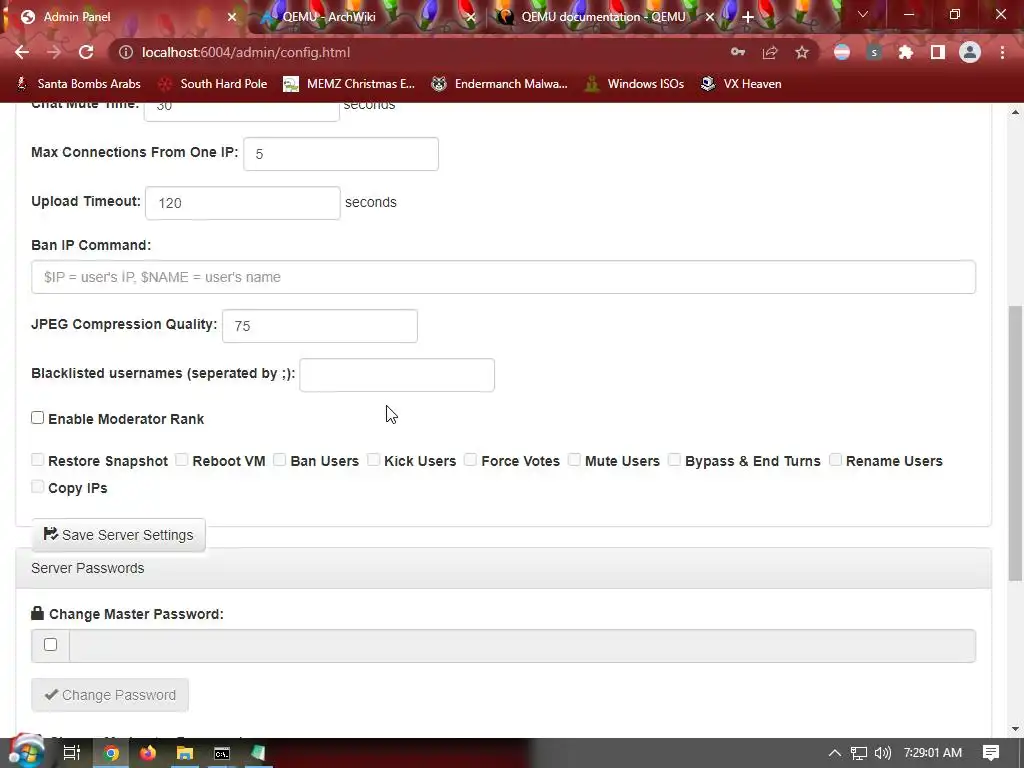Screen dimensions: 1024x768
Task: Open the notification center icon
Action: 991,753
